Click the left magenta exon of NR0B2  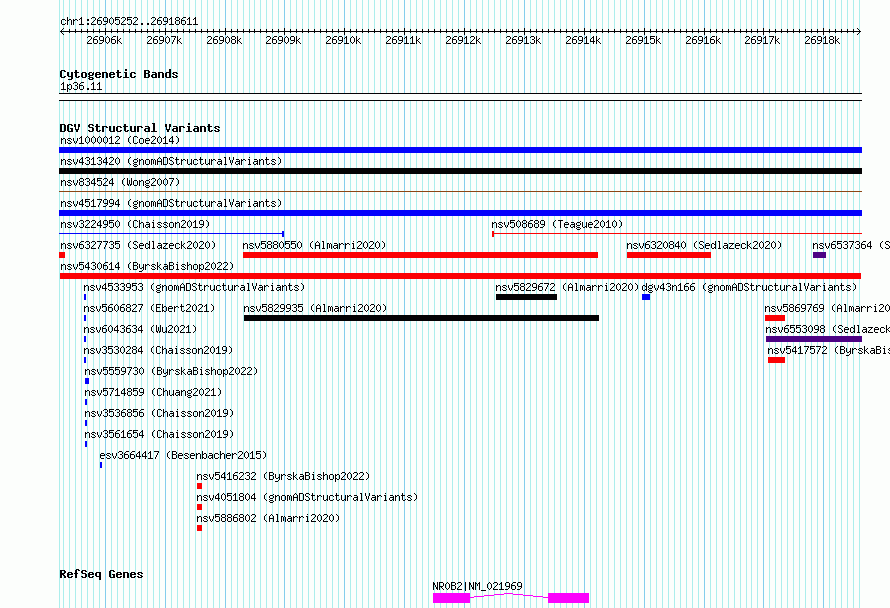coord(451,598)
